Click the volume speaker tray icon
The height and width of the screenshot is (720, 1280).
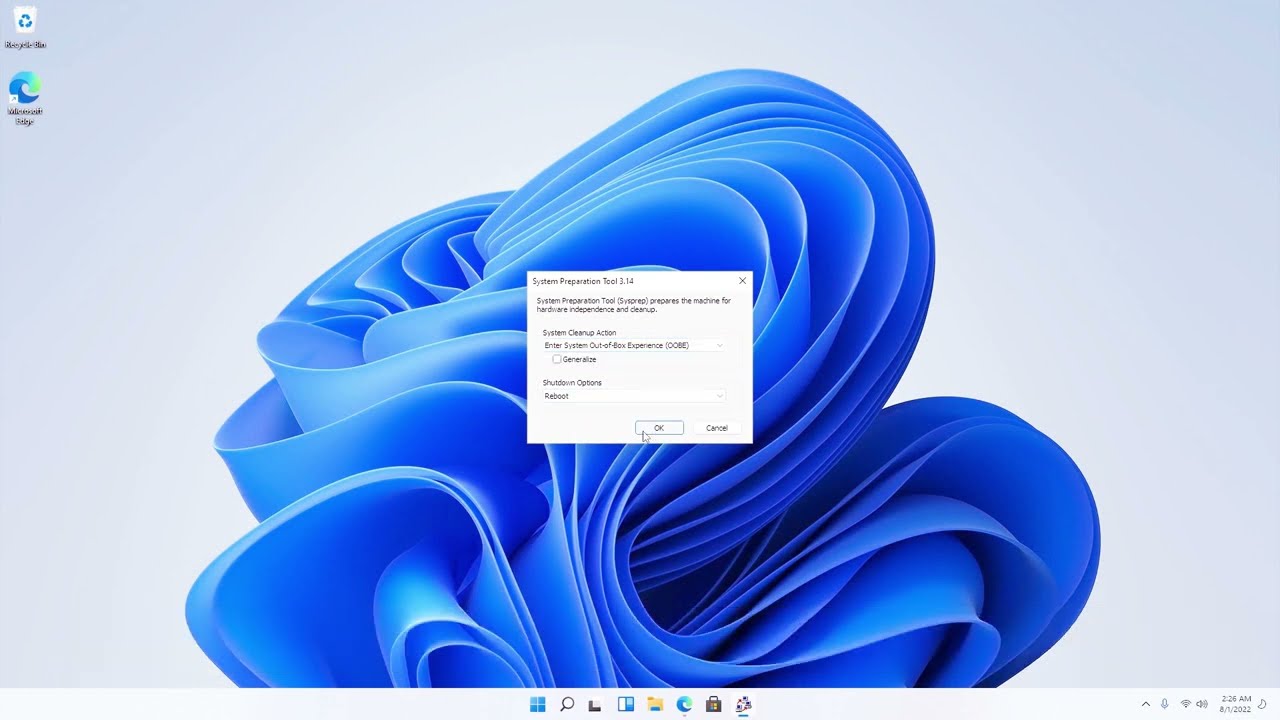(1202, 704)
